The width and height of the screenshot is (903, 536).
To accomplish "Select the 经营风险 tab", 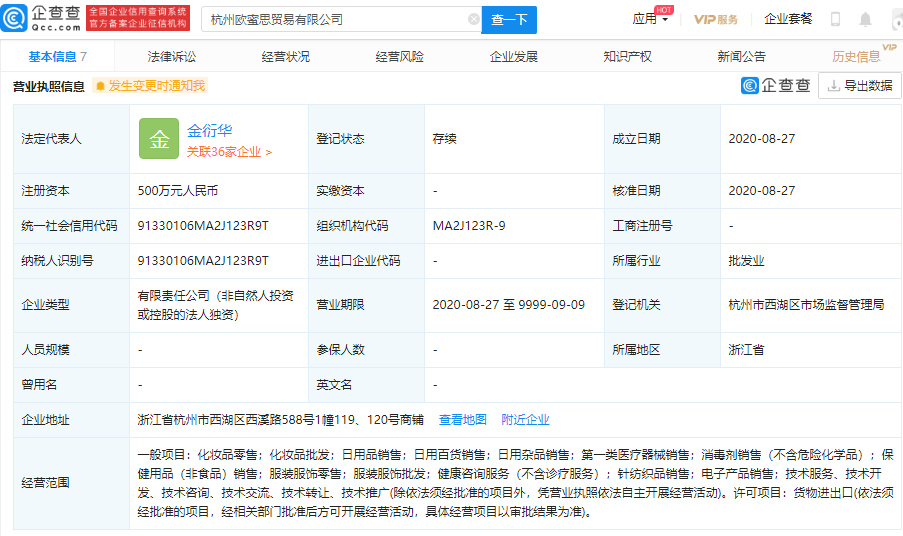I will click(x=400, y=57).
